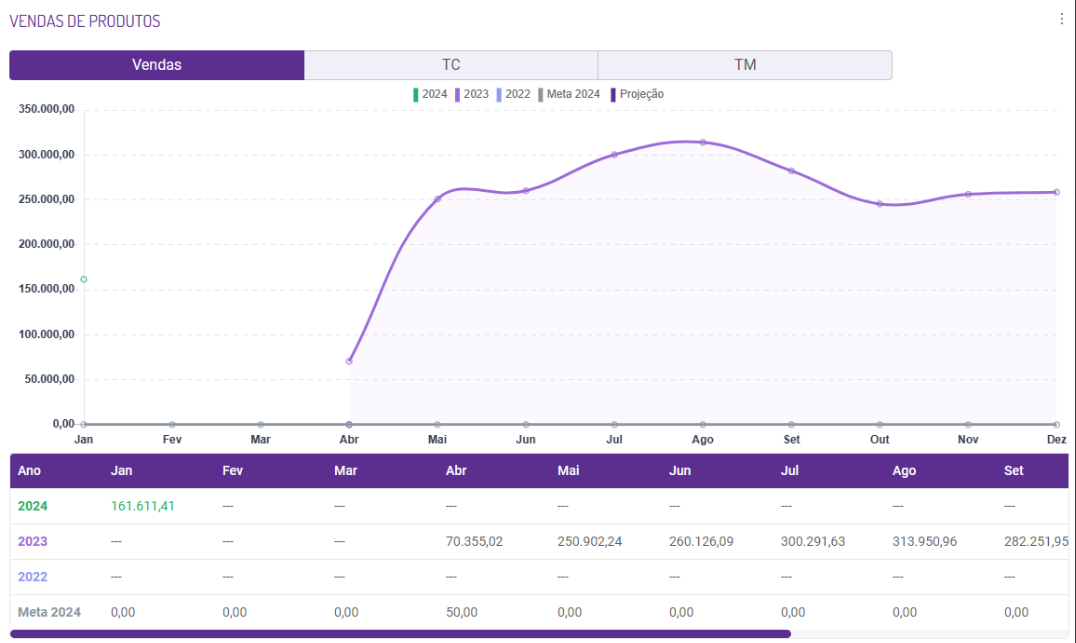Image resolution: width=1076 pixels, height=643 pixels.
Task: Select the 2022 row label
Action: click(x=32, y=576)
